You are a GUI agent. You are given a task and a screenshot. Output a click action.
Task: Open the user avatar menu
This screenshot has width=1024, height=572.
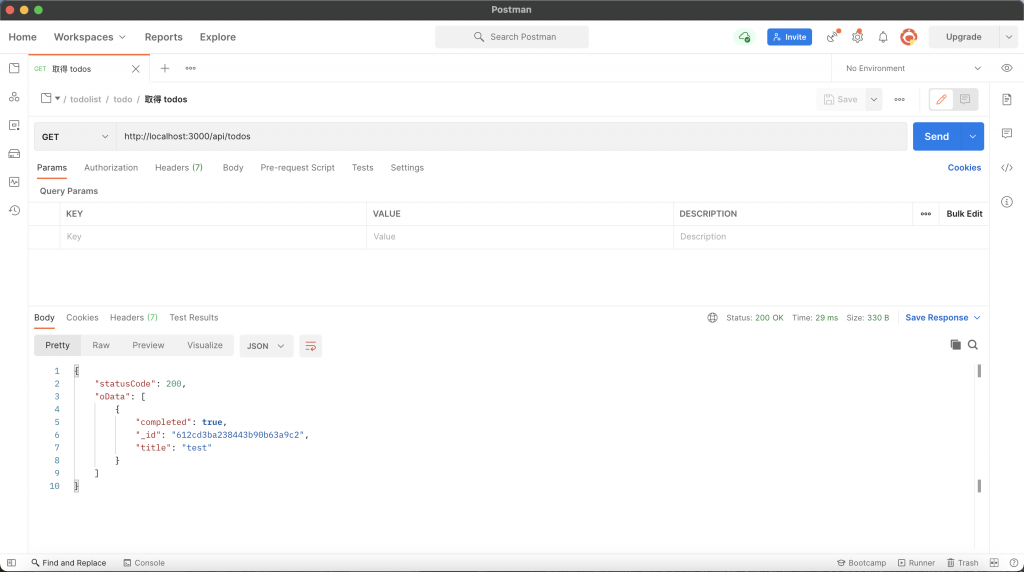tap(908, 37)
